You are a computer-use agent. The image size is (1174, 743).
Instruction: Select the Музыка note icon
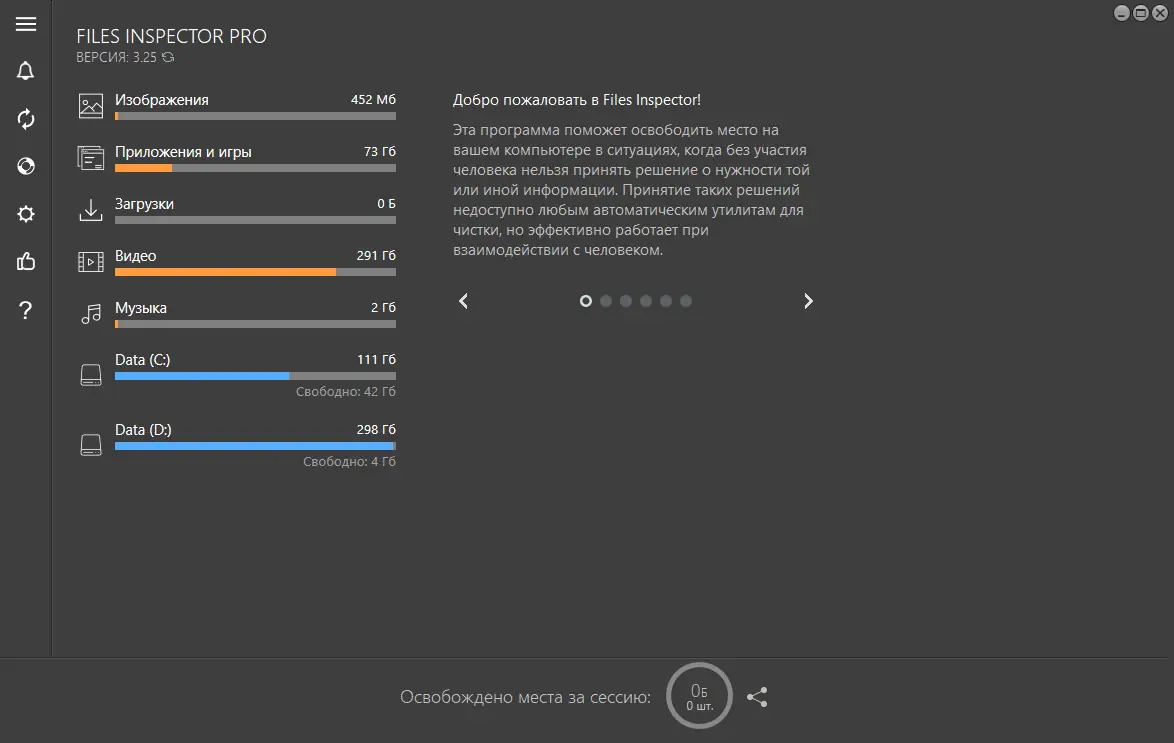coord(91,312)
